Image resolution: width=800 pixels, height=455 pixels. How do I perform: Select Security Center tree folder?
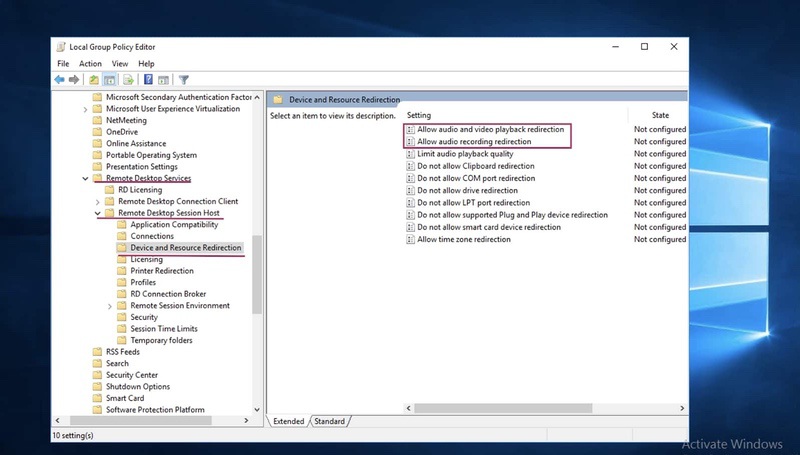click(x=132, y=375)
